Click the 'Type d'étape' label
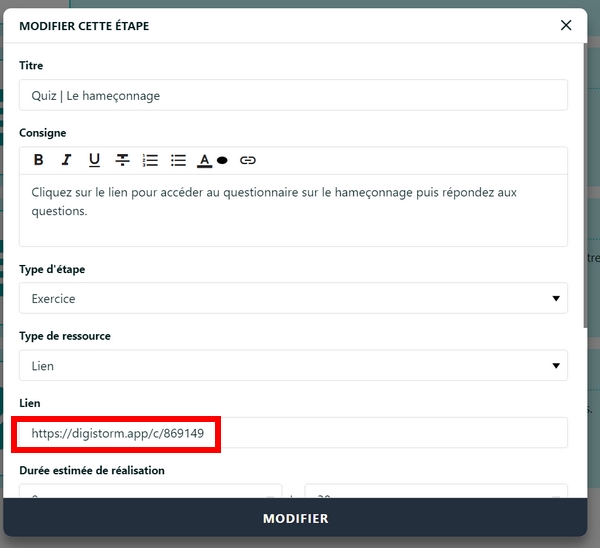Image resolution: width=600 pixels, height=548 pixels. click(x=52, y=269)
